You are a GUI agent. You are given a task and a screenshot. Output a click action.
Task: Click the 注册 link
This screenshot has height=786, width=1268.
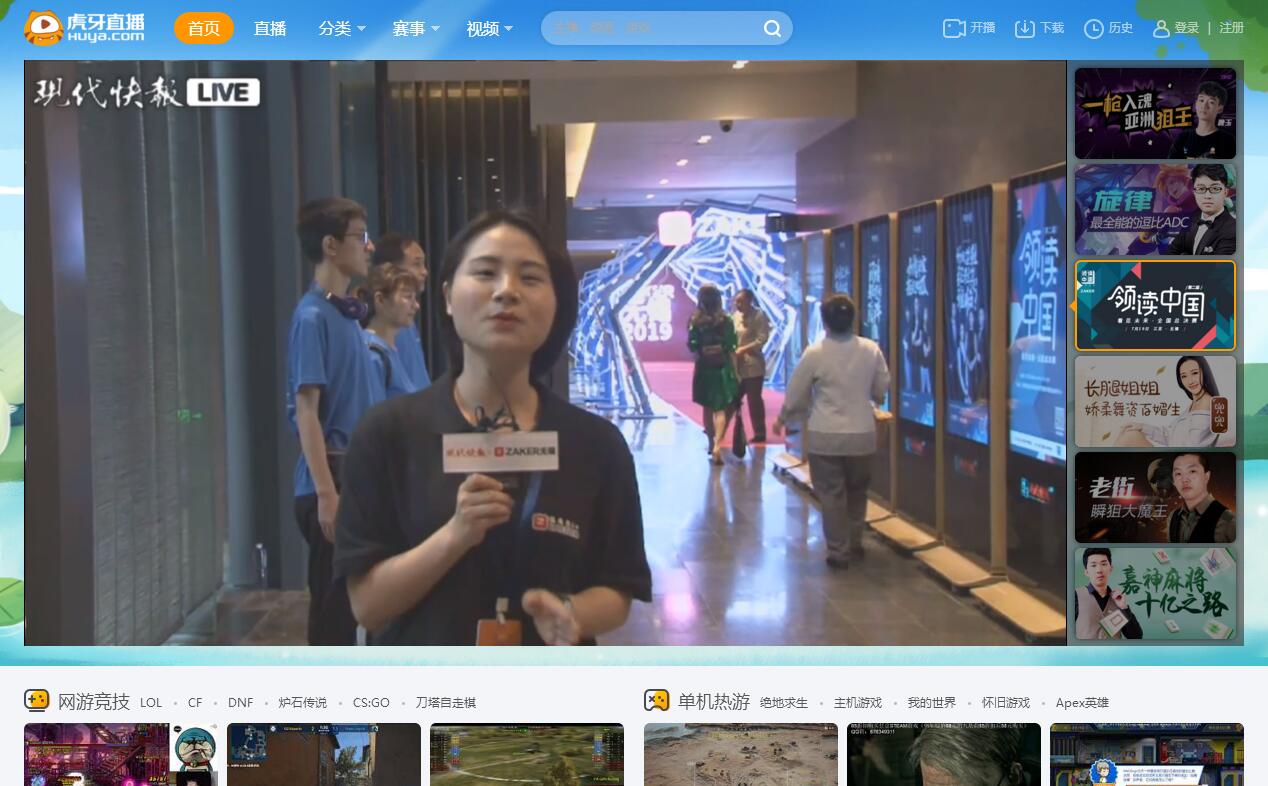click(1231, 28)
